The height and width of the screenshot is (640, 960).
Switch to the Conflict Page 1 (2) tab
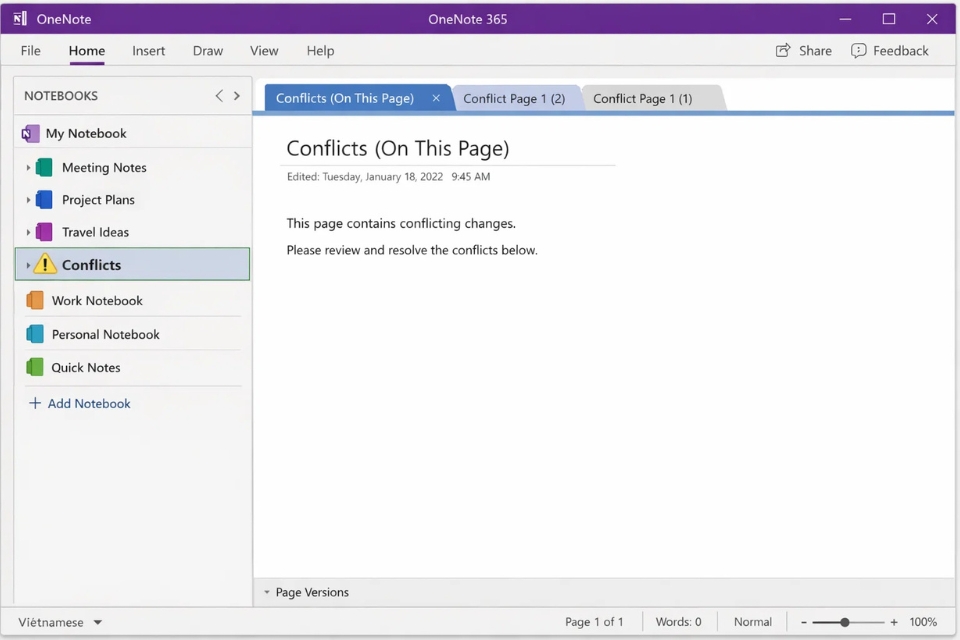[516, 98]
